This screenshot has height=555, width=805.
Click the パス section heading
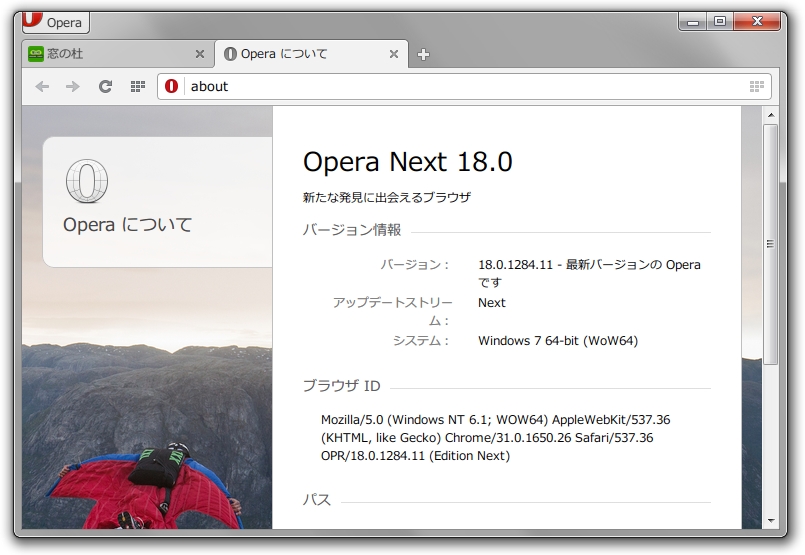(x=317, y=500)
